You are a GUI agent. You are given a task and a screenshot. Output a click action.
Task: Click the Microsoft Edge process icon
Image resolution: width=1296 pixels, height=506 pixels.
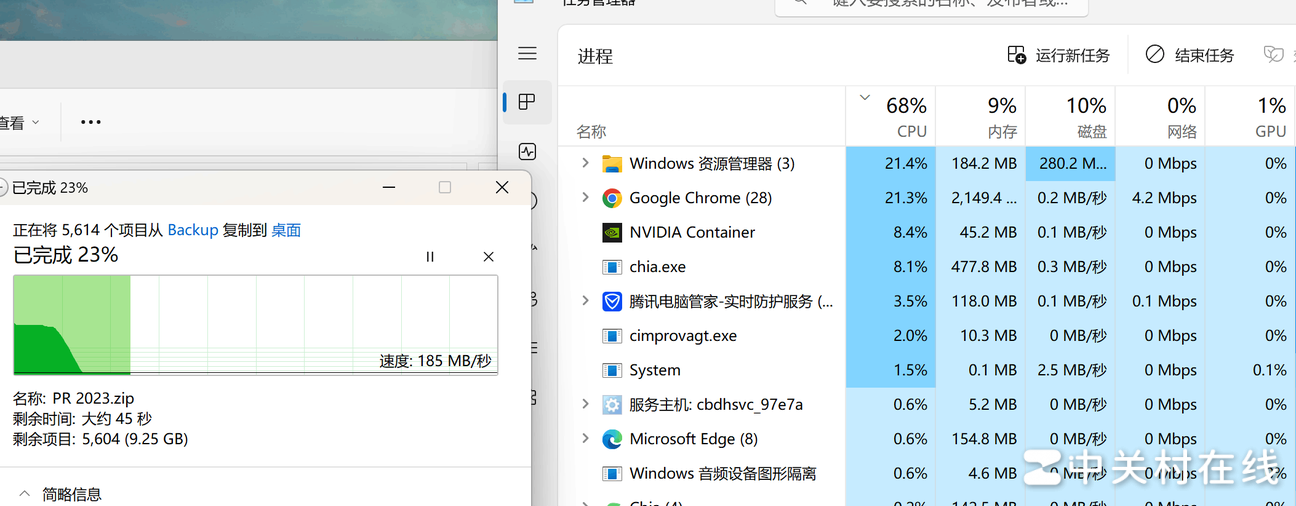pyautogui.click(x=612, y=439)
